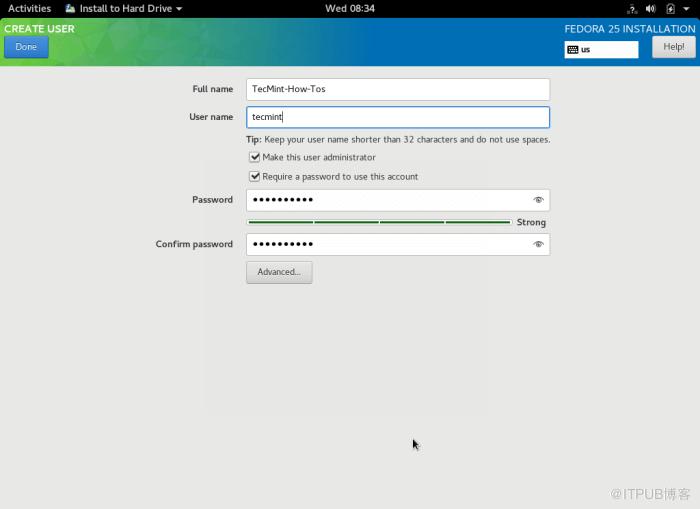Reveal Password with the eye icon
This screenshot has width=700, height=509.
point(538,200)
